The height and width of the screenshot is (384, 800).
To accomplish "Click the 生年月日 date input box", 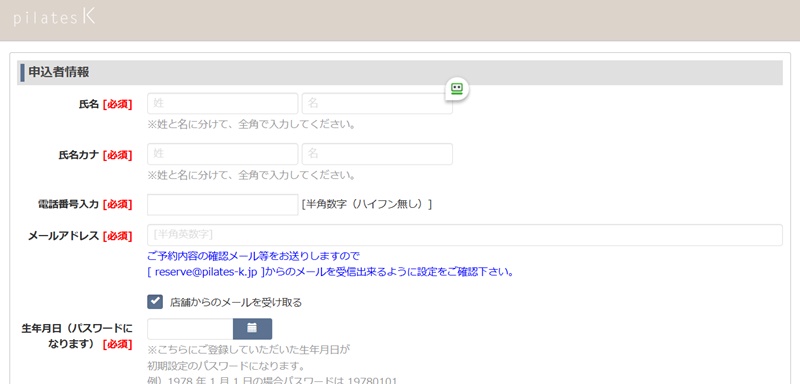I will click(190, 329).
